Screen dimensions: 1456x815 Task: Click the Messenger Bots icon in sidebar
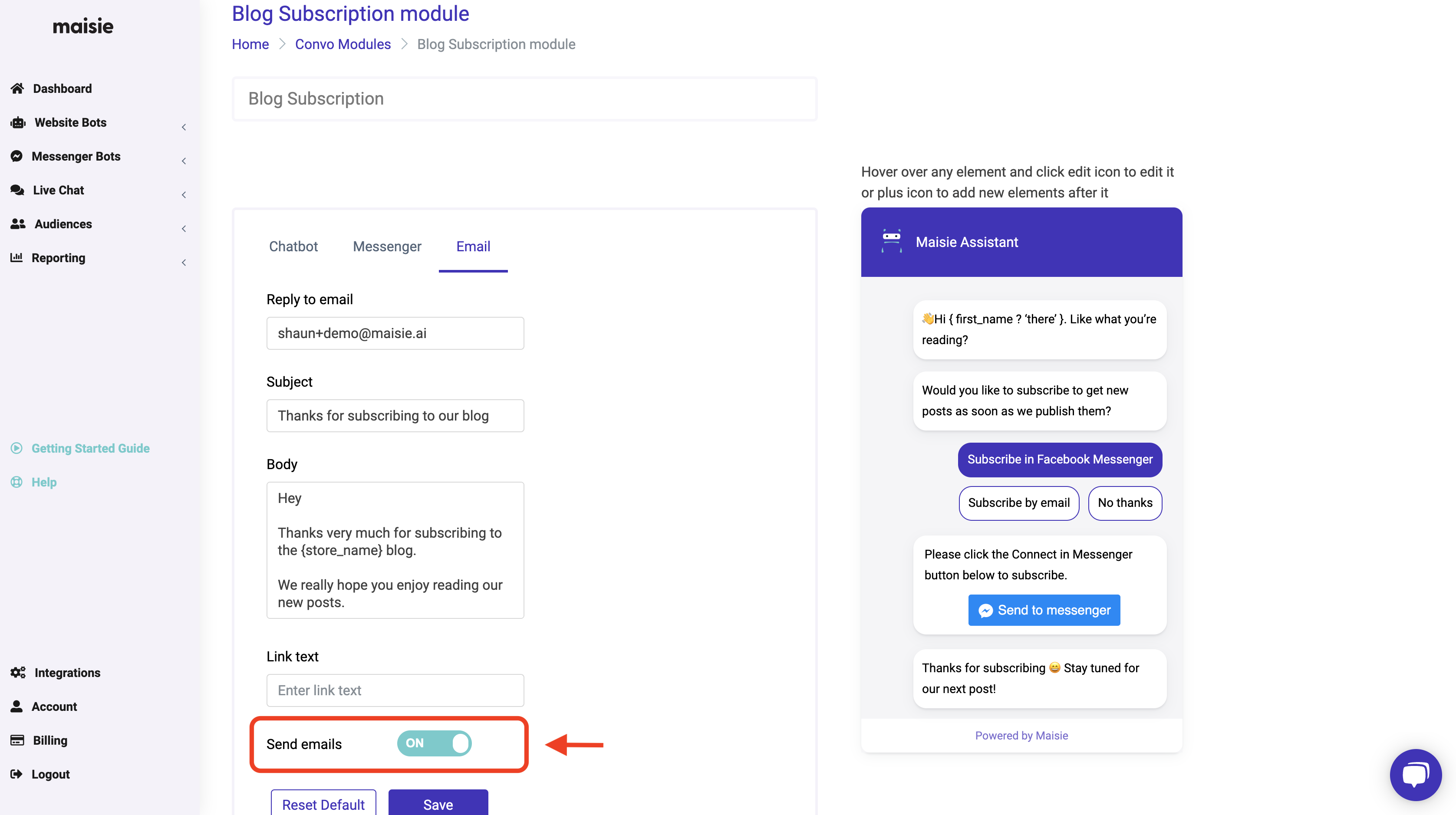17,157
